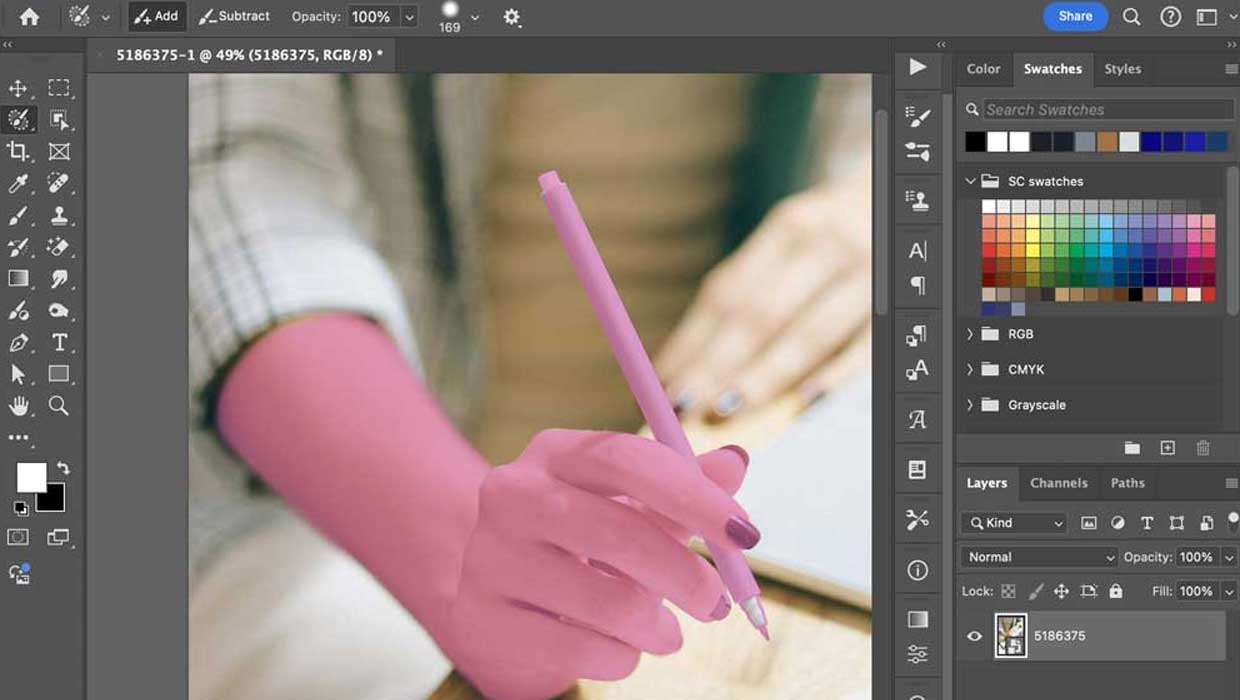Viewport: 1240px width, 700px height.
Task: Open the Glyphs panel icon
Action: pos(917,420)
